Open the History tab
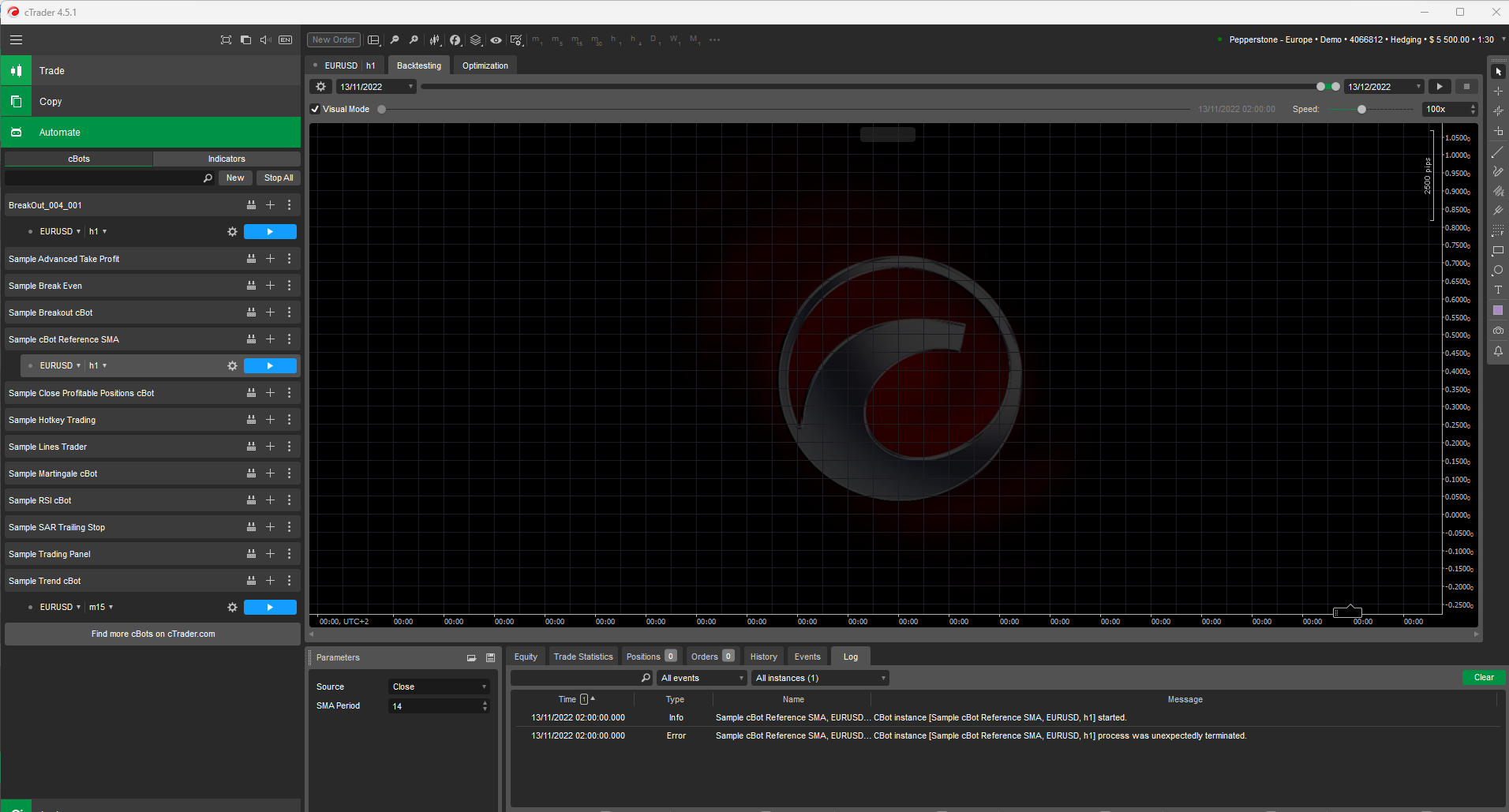The height and width of the screenshot is (812, 1509). pyautogui.click(x=764, y=657)
